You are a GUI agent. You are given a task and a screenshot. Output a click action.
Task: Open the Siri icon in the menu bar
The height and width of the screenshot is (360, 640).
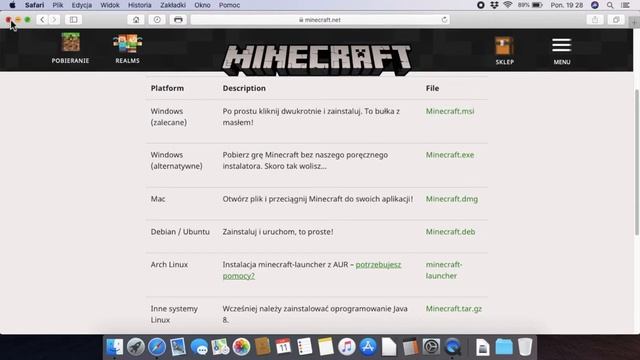595,5
